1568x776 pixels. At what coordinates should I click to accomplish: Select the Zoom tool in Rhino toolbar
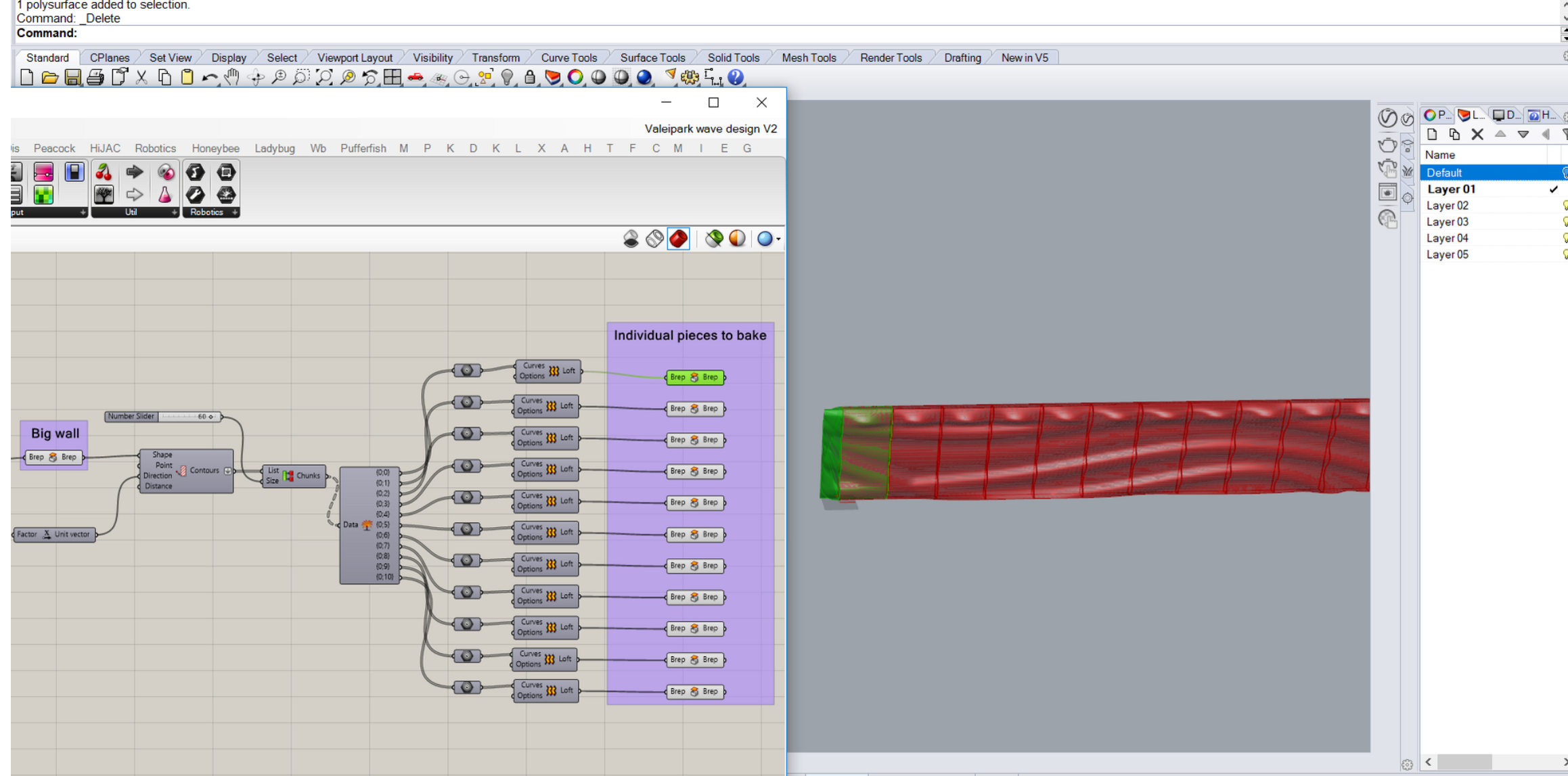click(x=277, y=78)
